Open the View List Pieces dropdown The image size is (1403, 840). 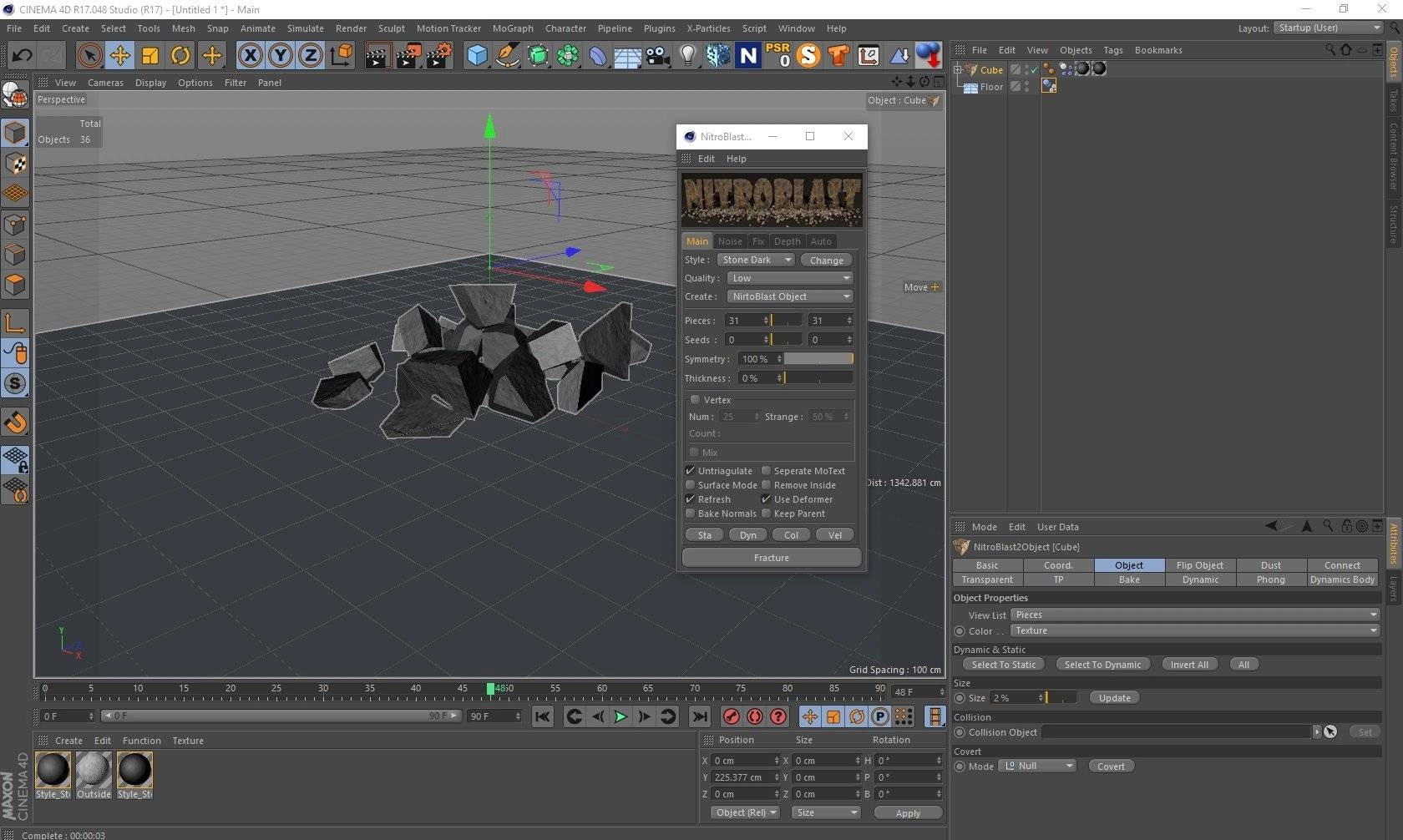tap(1194, 615)
